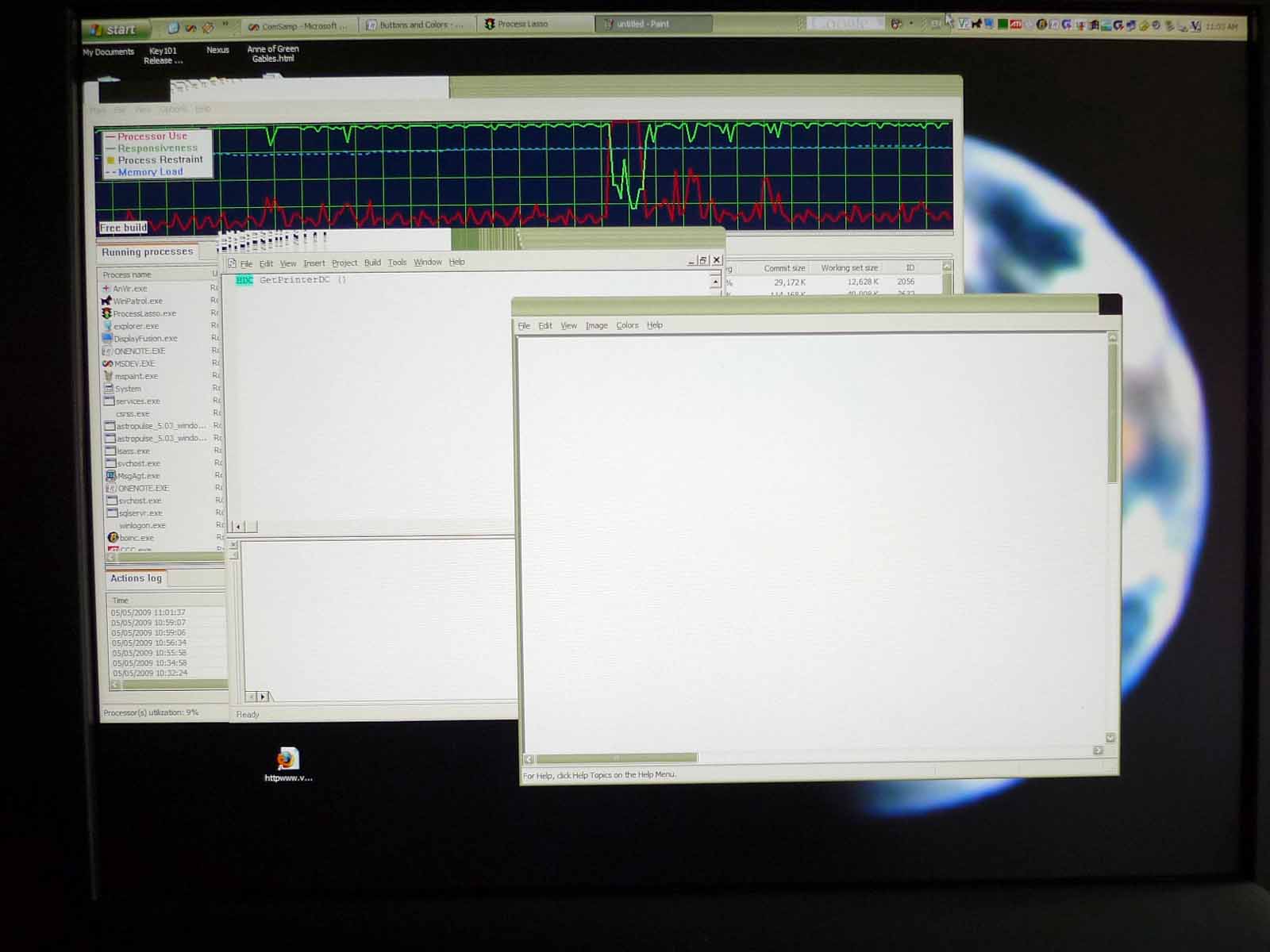Open the Tools menu in Visual Studio
1270x952 pixels.
397,263
